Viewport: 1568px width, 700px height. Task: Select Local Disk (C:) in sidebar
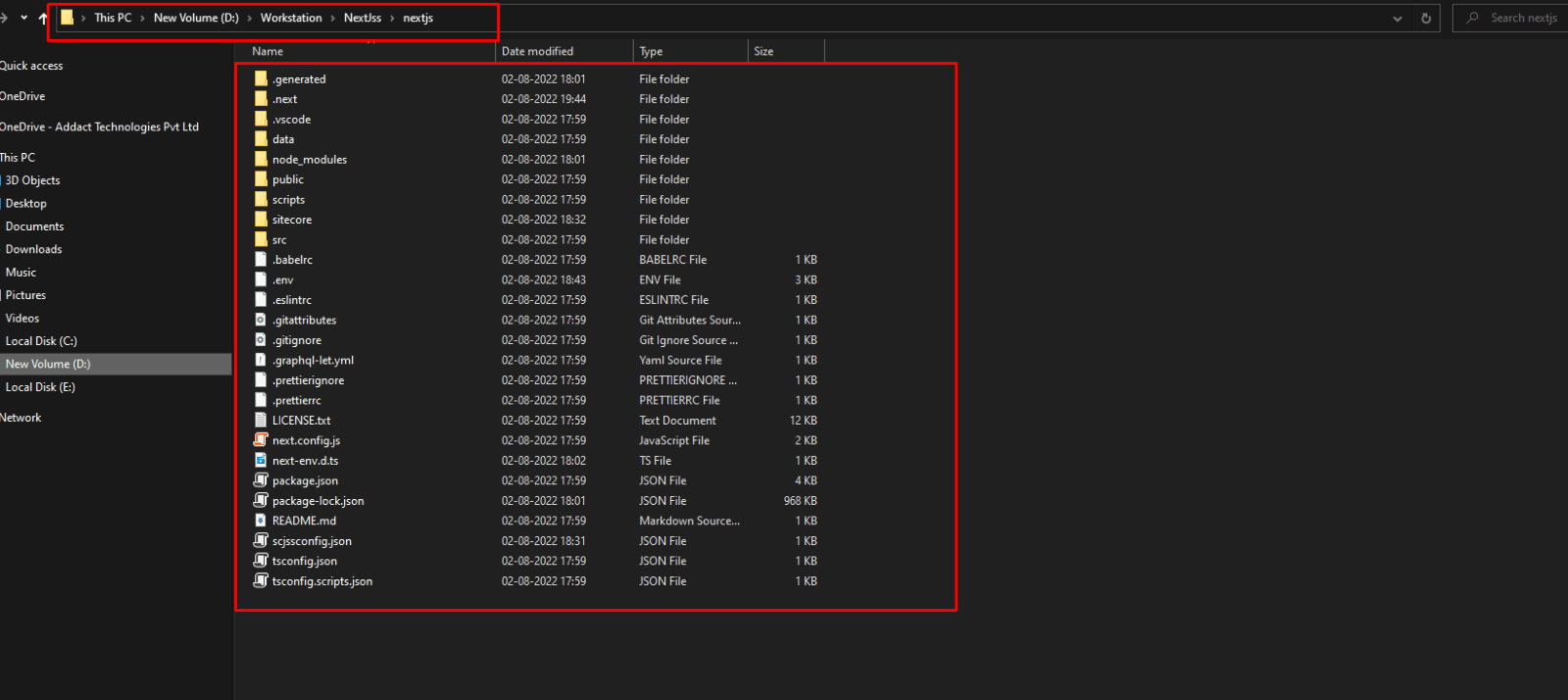(41, 341)
